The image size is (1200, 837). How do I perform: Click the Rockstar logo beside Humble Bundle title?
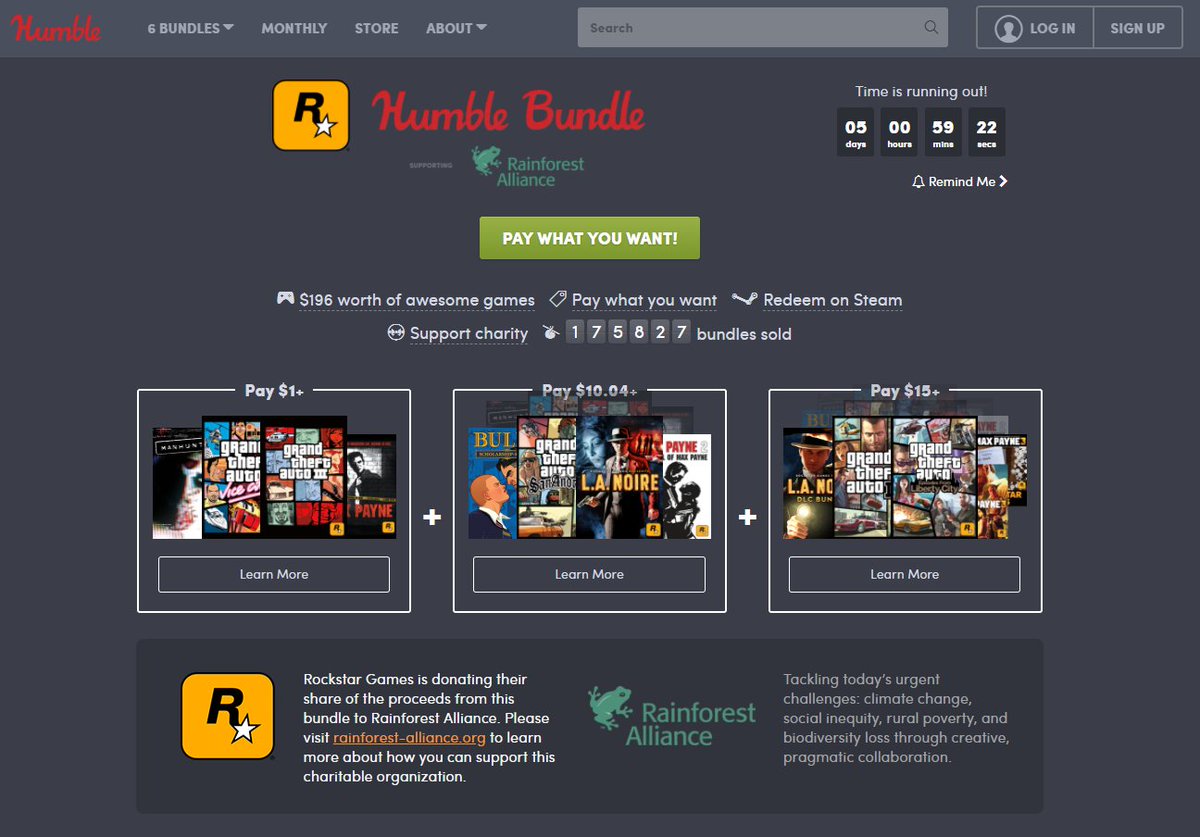[310, 115]
